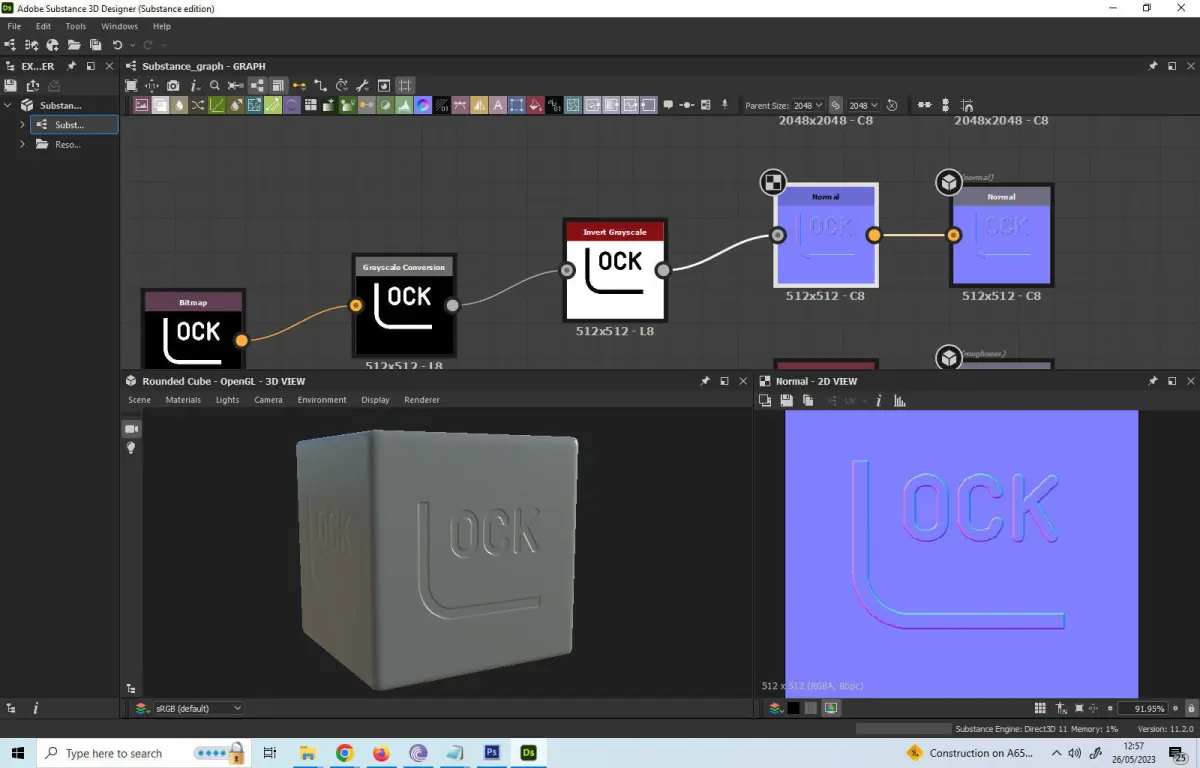The height and width of the screenshot is (768, 1200).
Task: Open the Parent Size width dropdown
Action: point(809,105)
